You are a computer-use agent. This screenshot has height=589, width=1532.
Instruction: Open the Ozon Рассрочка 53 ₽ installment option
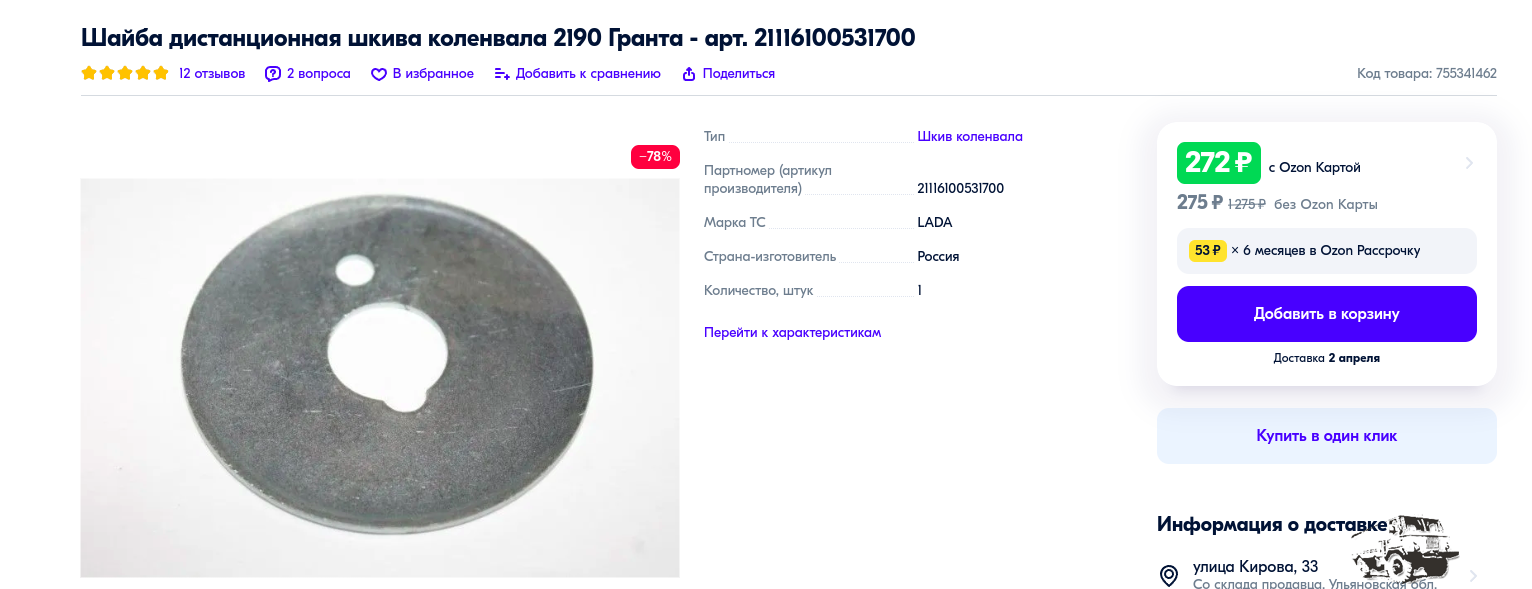pos(1326,251)
